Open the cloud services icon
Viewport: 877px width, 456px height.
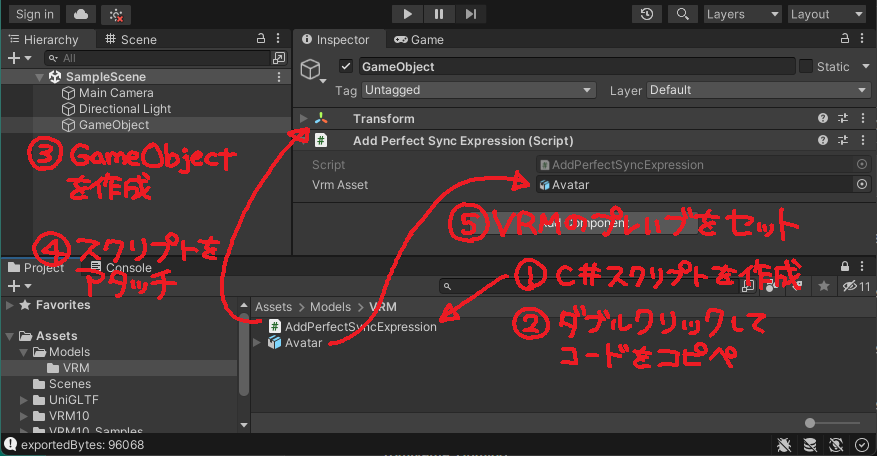(x=81, y=14)
